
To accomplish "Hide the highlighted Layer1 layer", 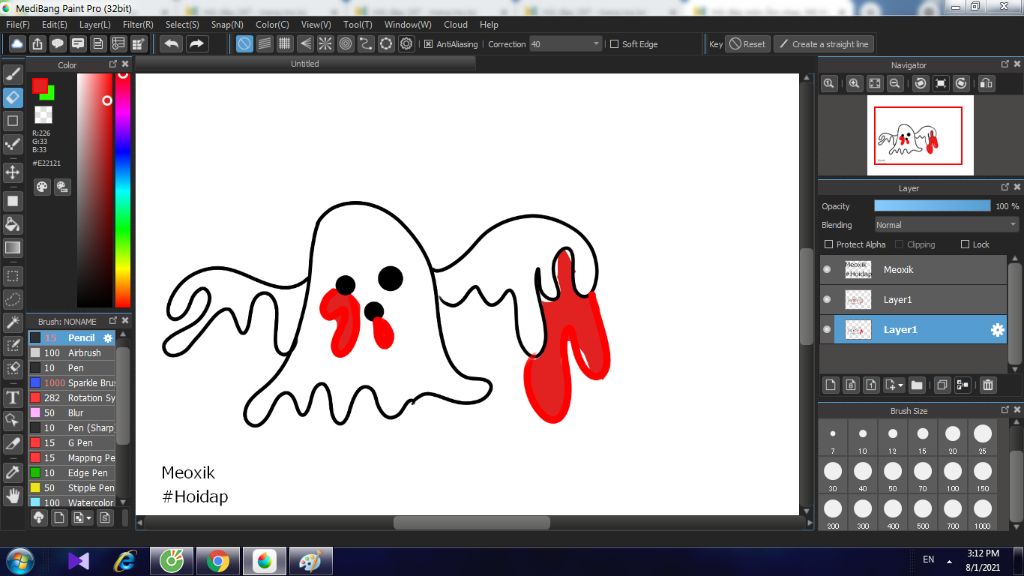I will [x=827, y=330].
